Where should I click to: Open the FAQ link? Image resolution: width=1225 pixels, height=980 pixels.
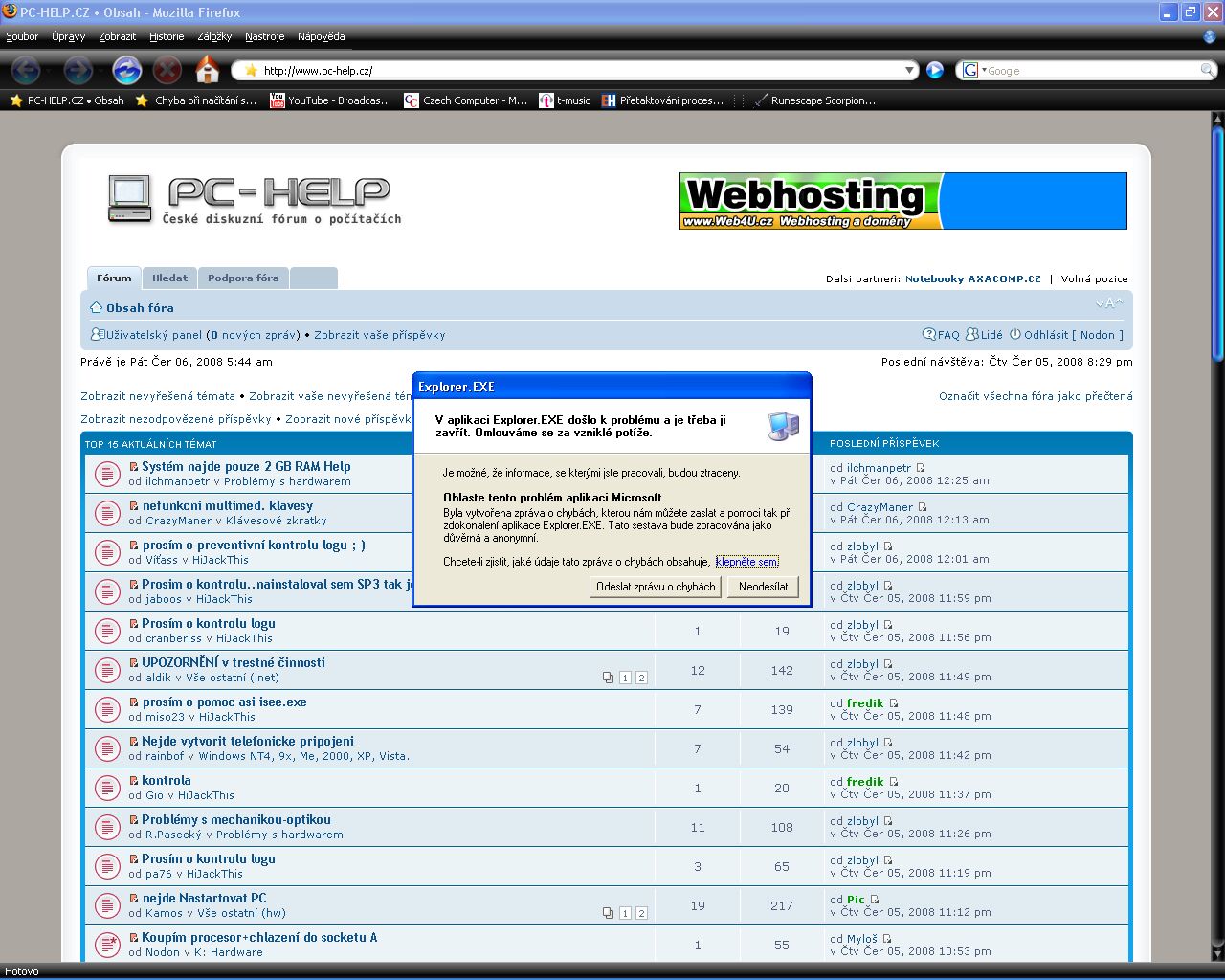click(941, 335)
